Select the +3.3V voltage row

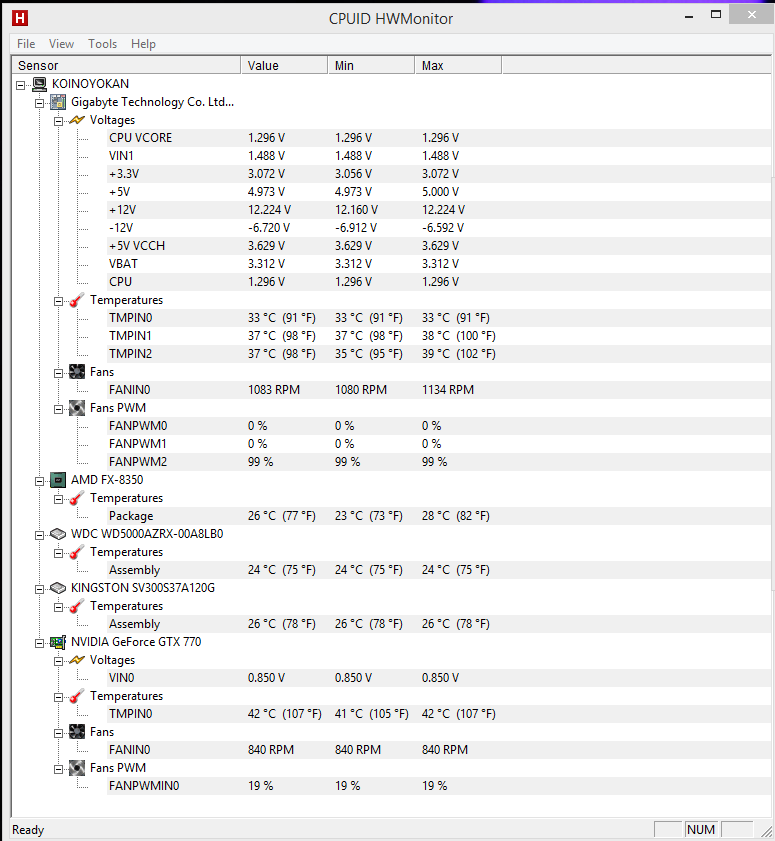pyautogui.click(x=439, y=174)
